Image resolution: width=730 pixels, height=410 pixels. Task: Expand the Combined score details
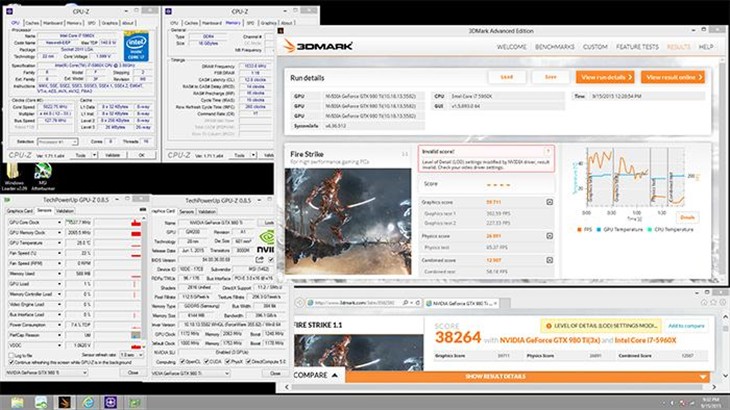click(549, 260)
